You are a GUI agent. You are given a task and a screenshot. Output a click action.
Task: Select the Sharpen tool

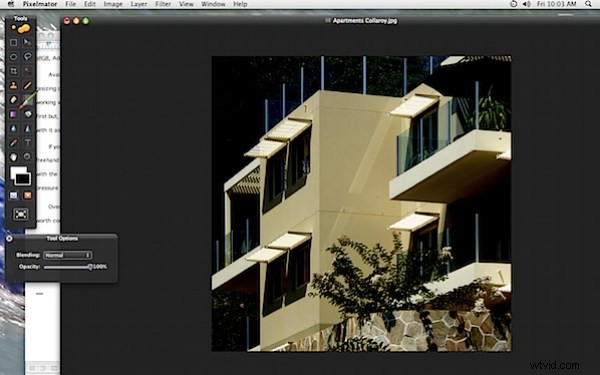(x=28, y=129)
